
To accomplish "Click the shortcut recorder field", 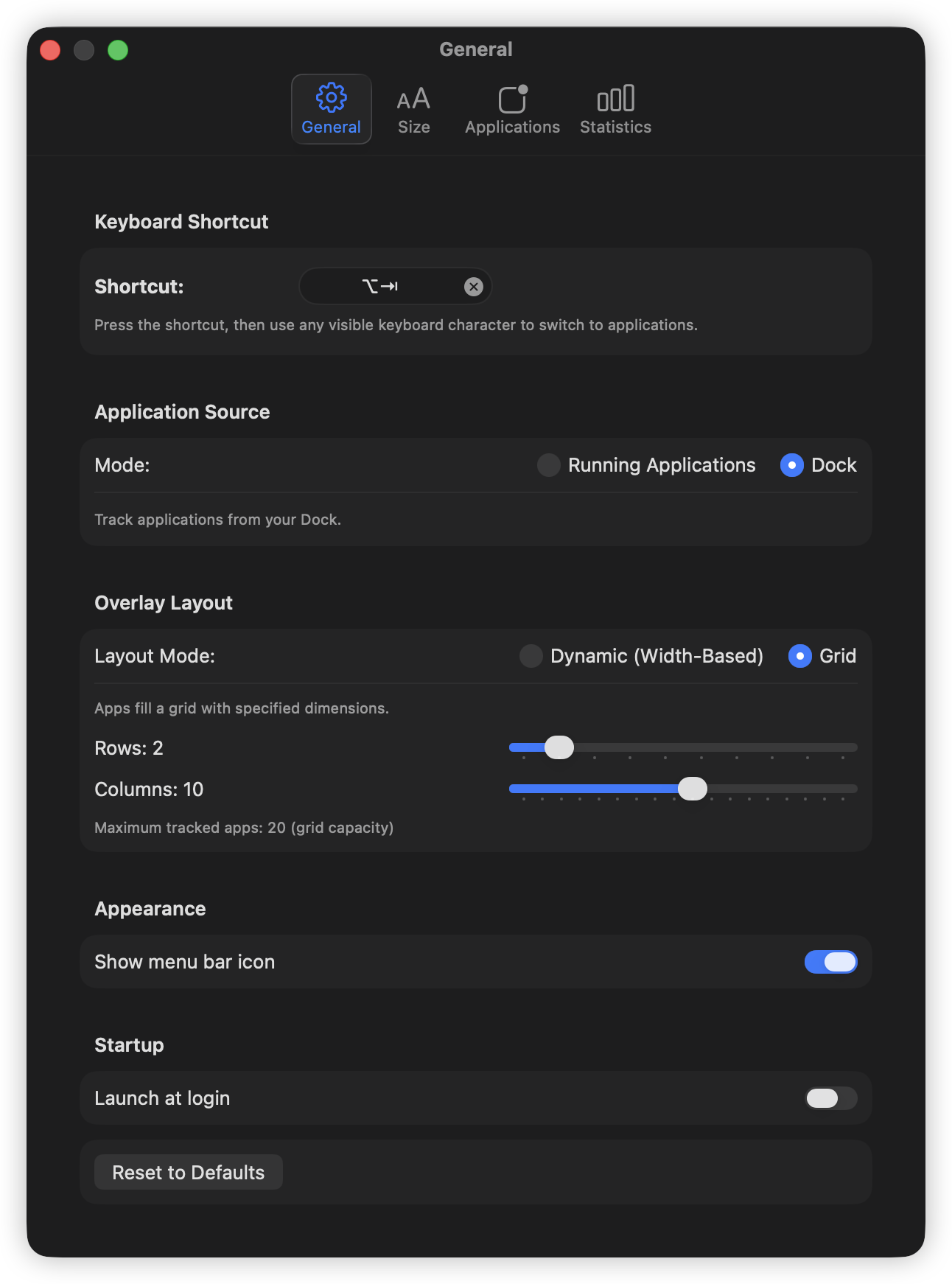I will point(396,286).
